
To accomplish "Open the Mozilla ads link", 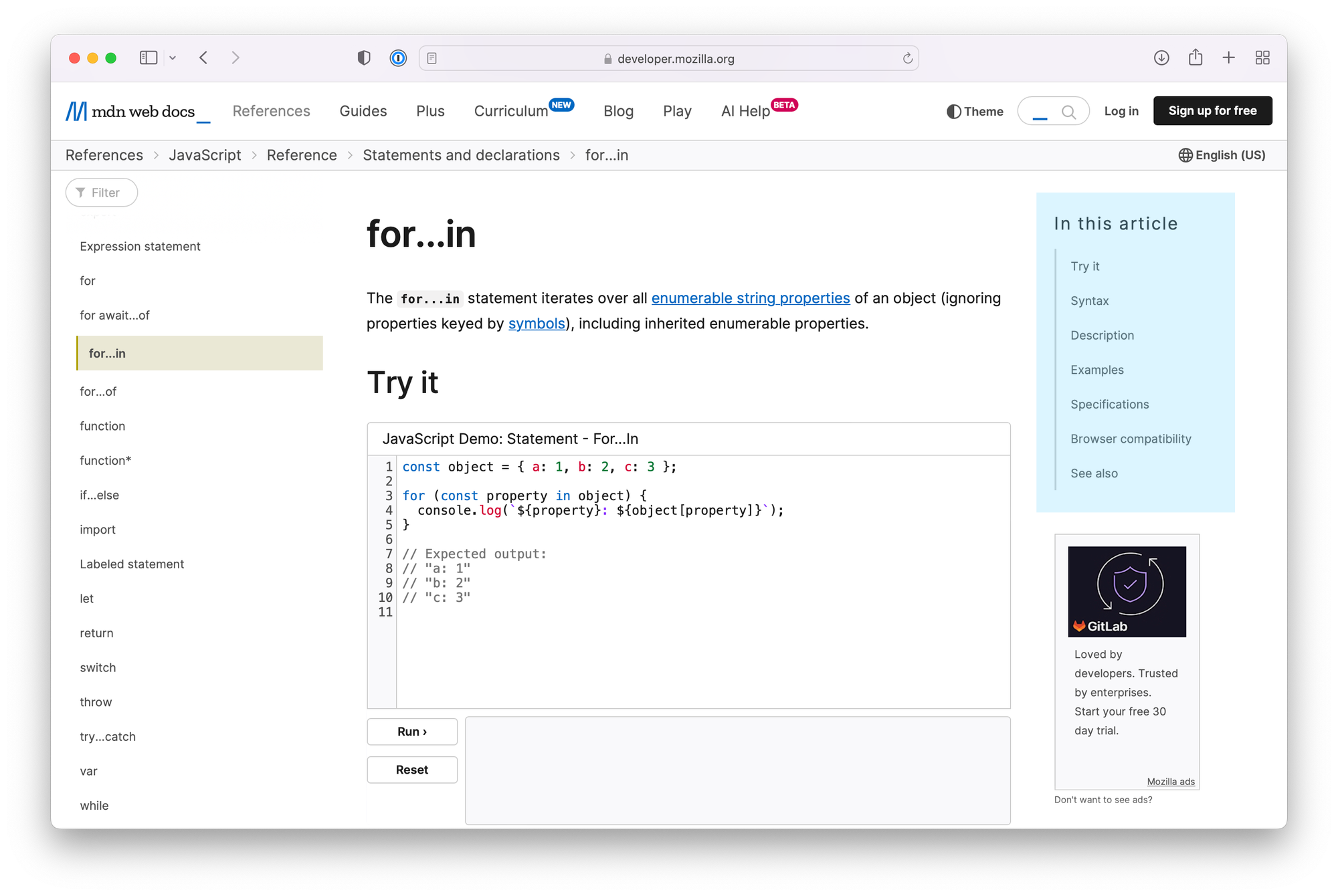I will tap(1170, 782).
